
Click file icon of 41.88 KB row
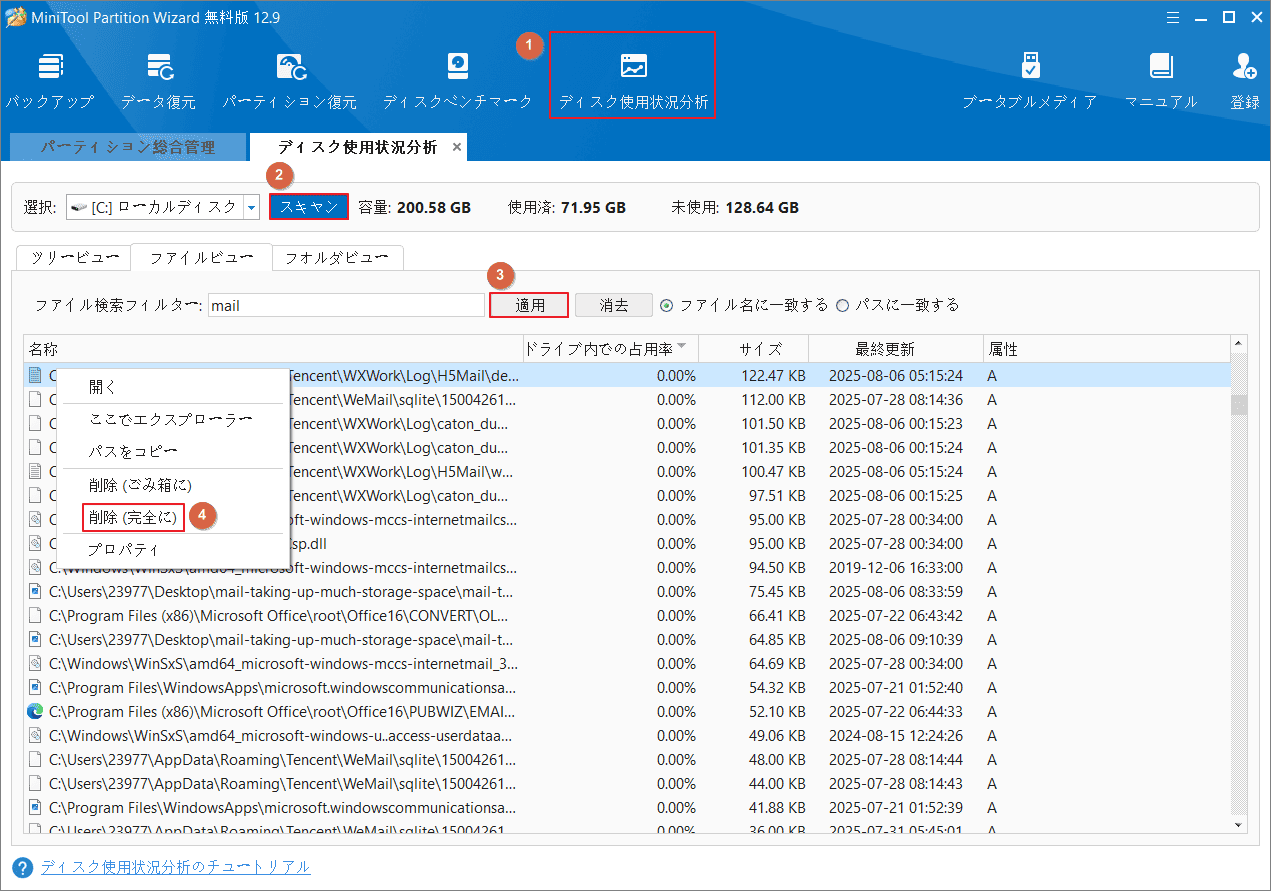point(35,808)
